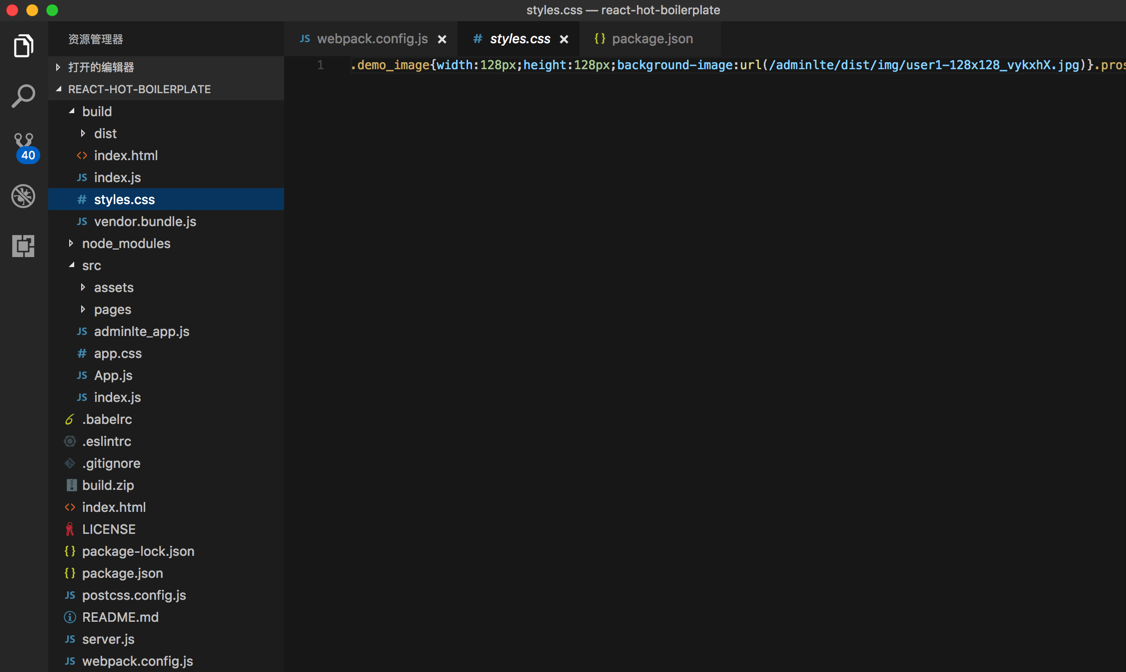Collapse the build folder
Screen dimensions: 1126x672
point(166,111)
